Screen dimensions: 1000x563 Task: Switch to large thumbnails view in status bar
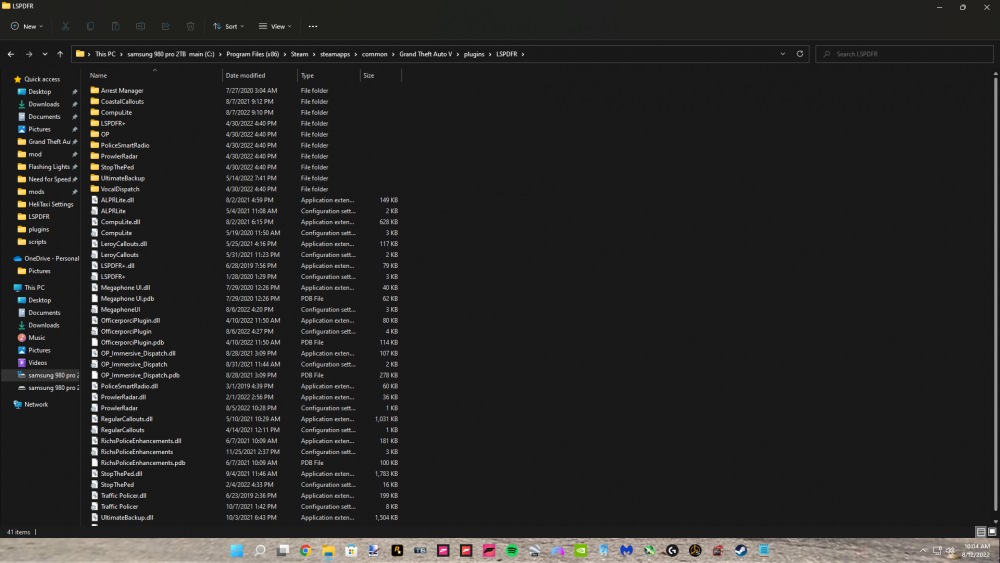pyautogui.click(x=992, y=532)
